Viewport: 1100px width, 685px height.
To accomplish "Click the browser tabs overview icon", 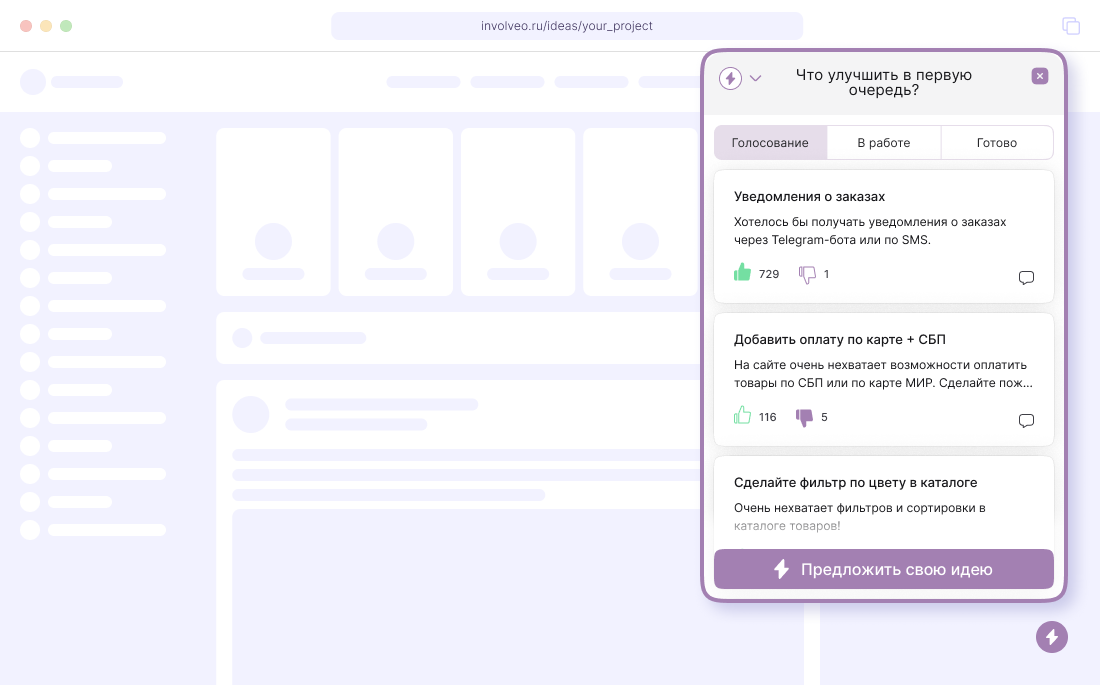I will 1071,26.
